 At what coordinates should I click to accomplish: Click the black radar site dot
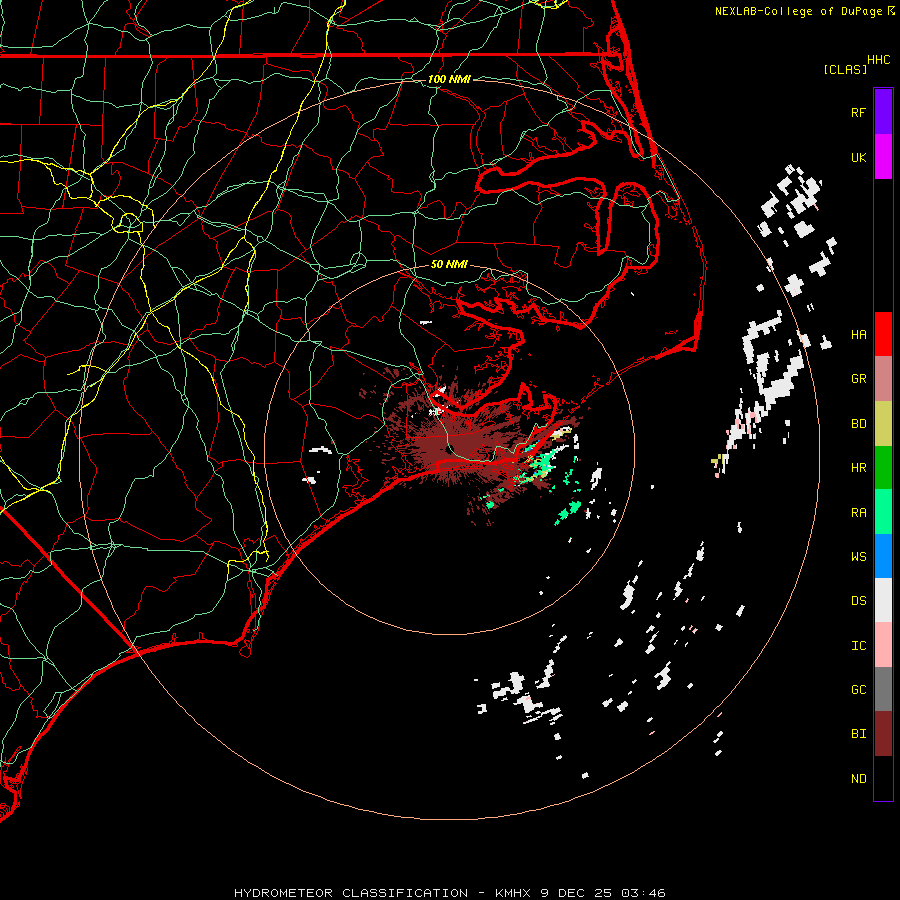[449, 449]
